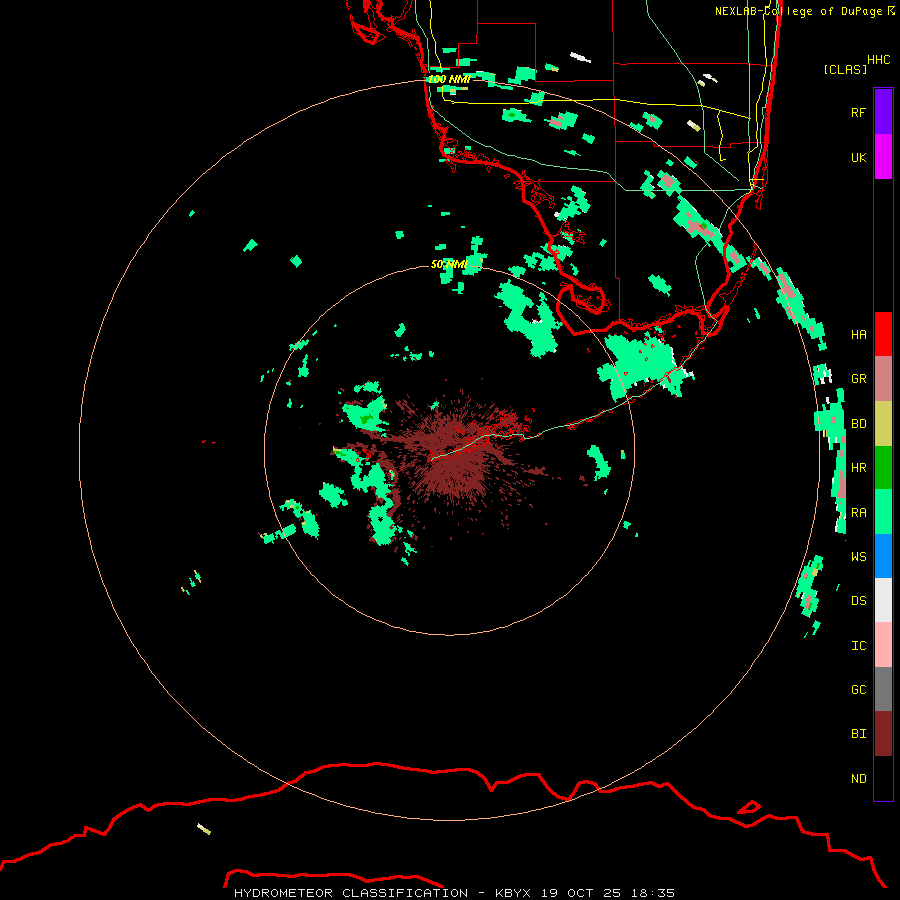
Task: Click the IC pink legend swatch
Action: pyautogui.click(x=883, y=645)
